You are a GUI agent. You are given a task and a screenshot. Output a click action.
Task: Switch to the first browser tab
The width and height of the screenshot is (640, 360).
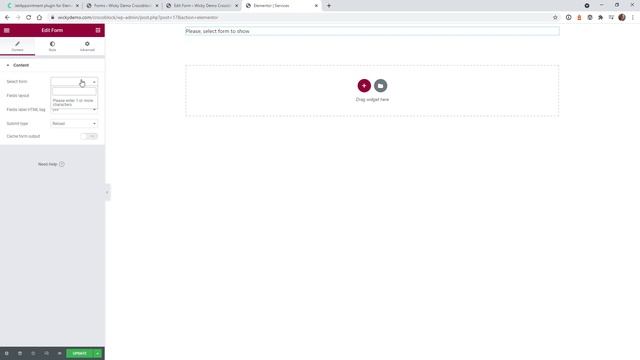coord(42,6)
